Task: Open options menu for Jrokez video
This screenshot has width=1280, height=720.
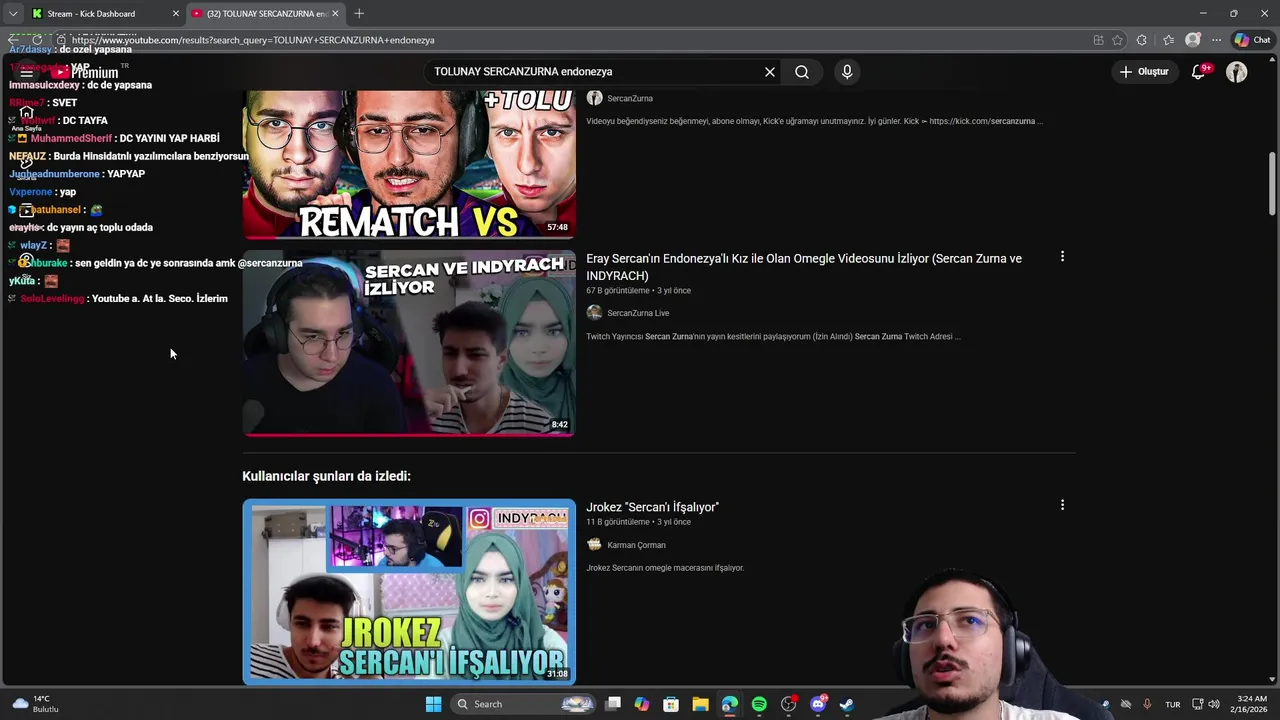Action: tap(1062, 505)
